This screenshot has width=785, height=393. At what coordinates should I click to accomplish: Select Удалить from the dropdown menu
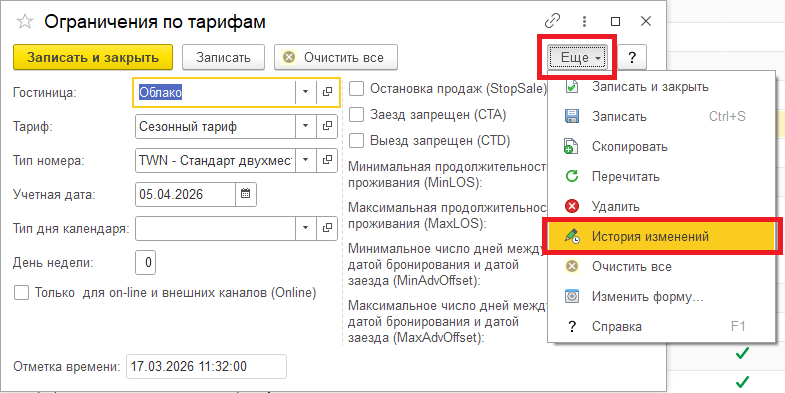662,206
